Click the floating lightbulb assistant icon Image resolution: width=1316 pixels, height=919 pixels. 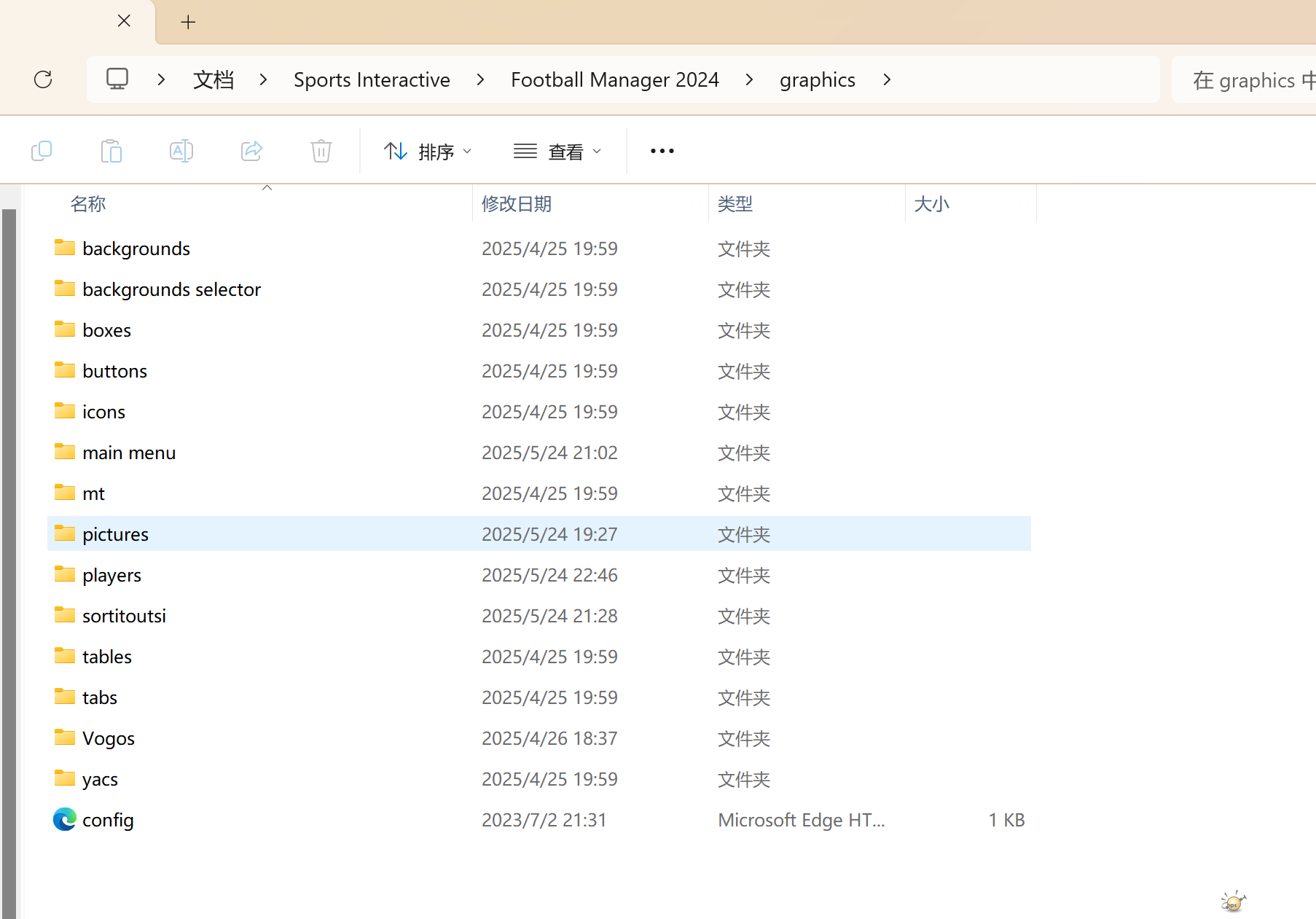click(x=1233, y=902)
